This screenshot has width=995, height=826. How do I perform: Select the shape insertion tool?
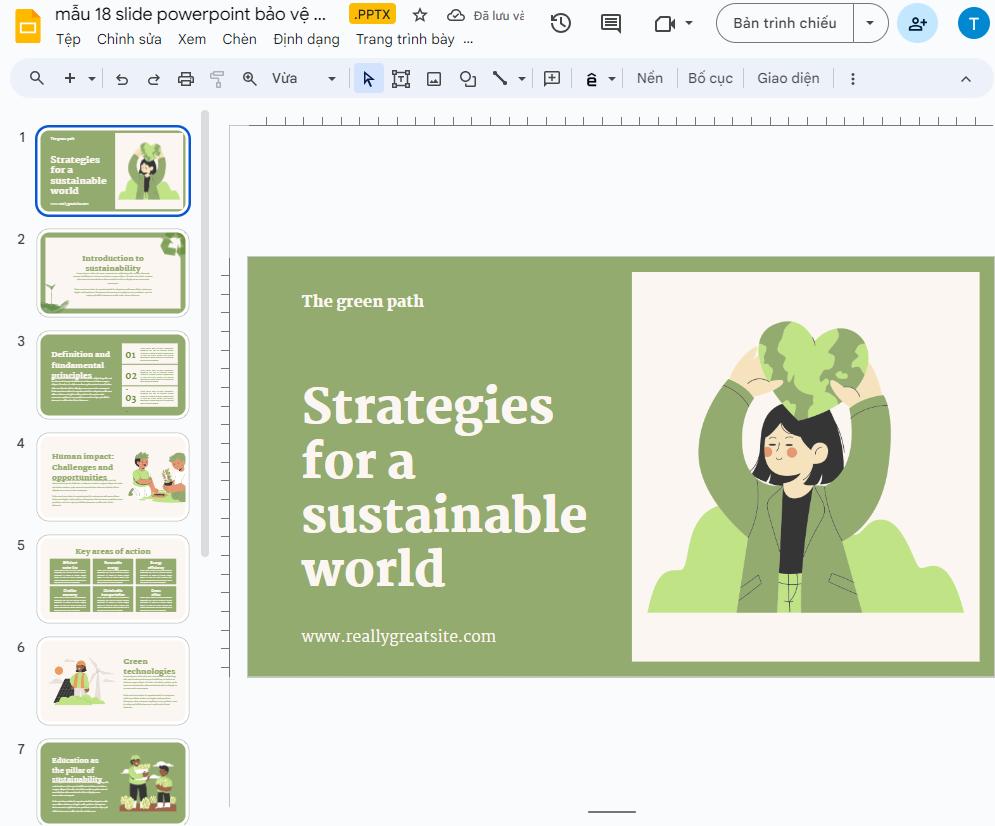(467, 78)
